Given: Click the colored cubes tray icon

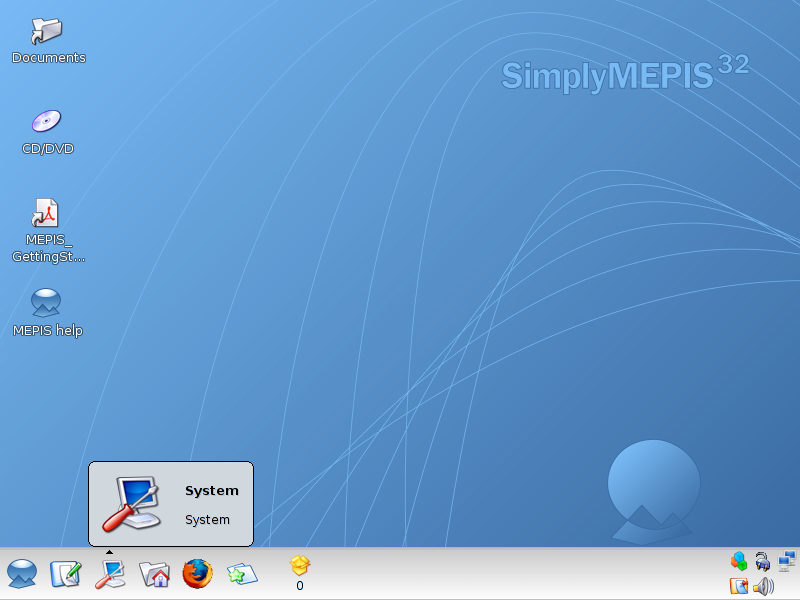Looking at the screenshot, I should 739,561.
